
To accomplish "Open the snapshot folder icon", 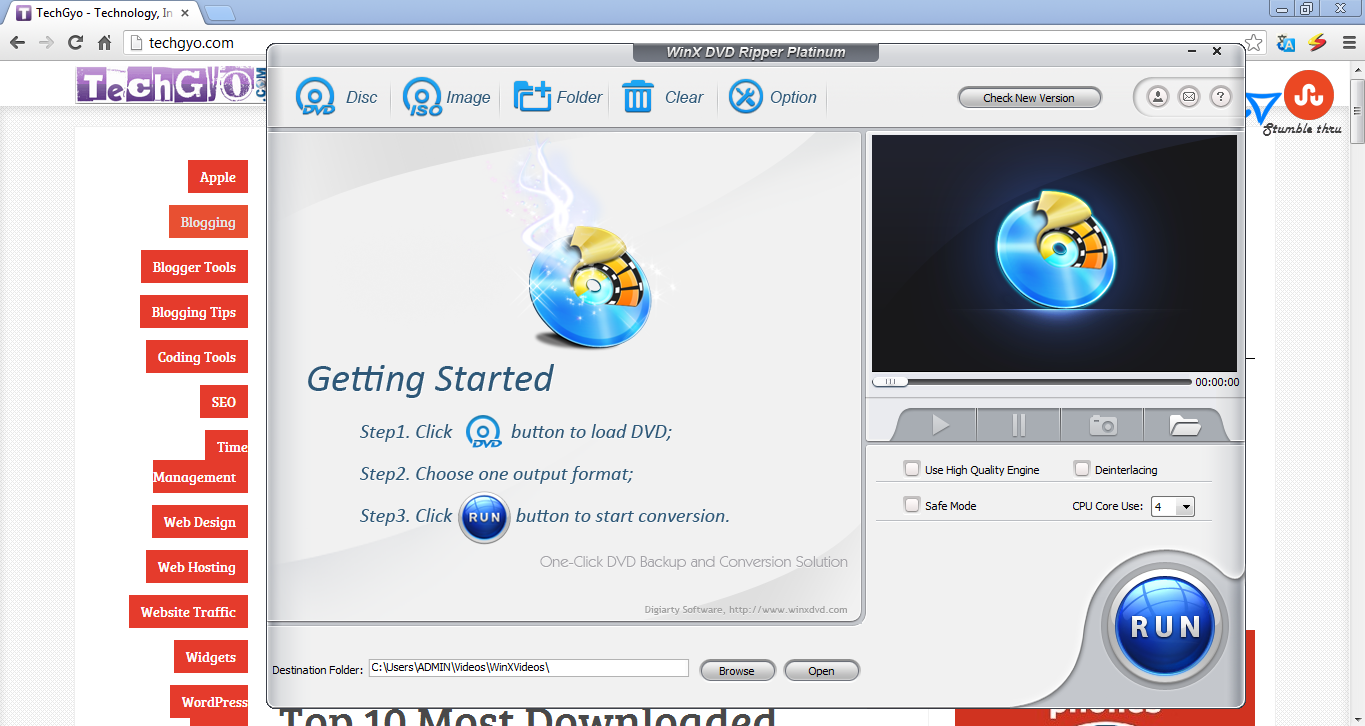I will (x=1185, y=425).
